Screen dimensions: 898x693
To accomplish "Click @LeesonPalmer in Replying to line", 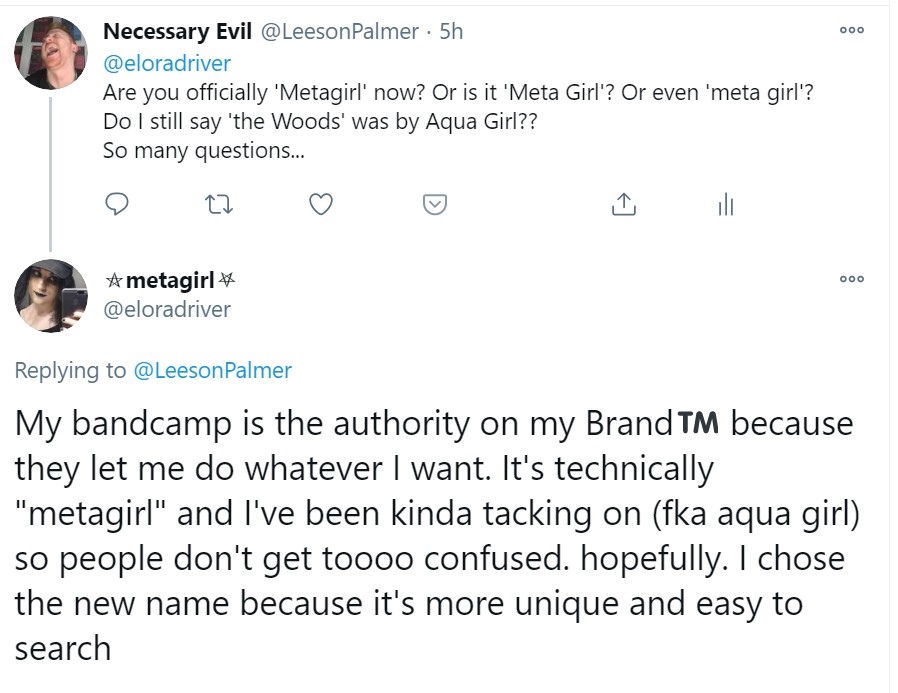I will click(x=212, y=370).
